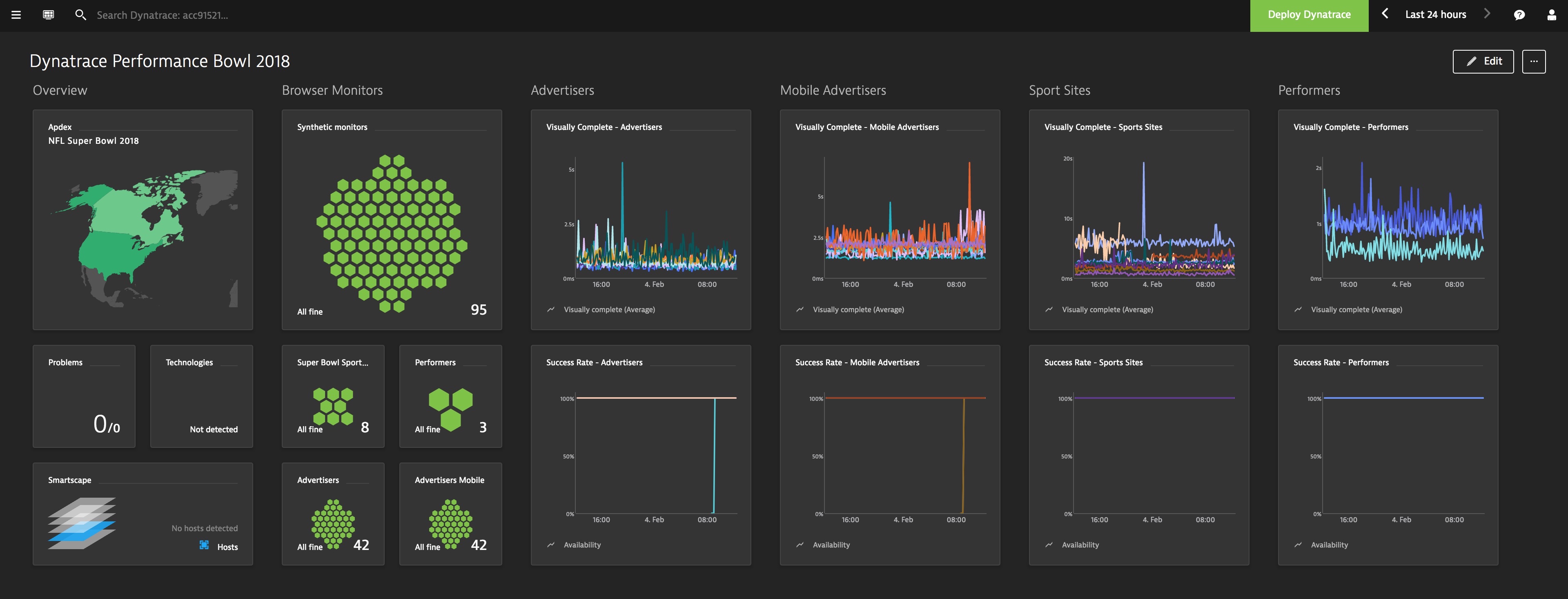
Task: Click the Overview section heading
Action: click(x=60, y=90)
